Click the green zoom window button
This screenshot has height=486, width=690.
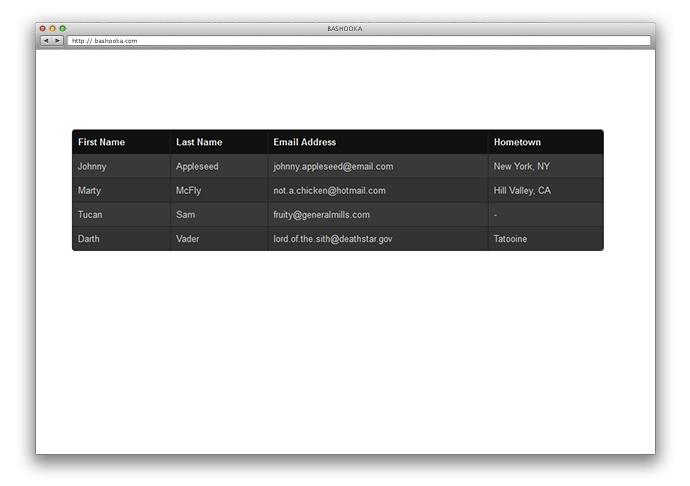pos(62,29)
